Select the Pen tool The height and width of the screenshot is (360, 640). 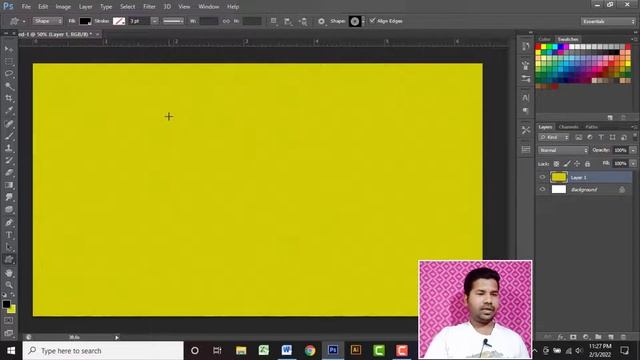[9, 222]
